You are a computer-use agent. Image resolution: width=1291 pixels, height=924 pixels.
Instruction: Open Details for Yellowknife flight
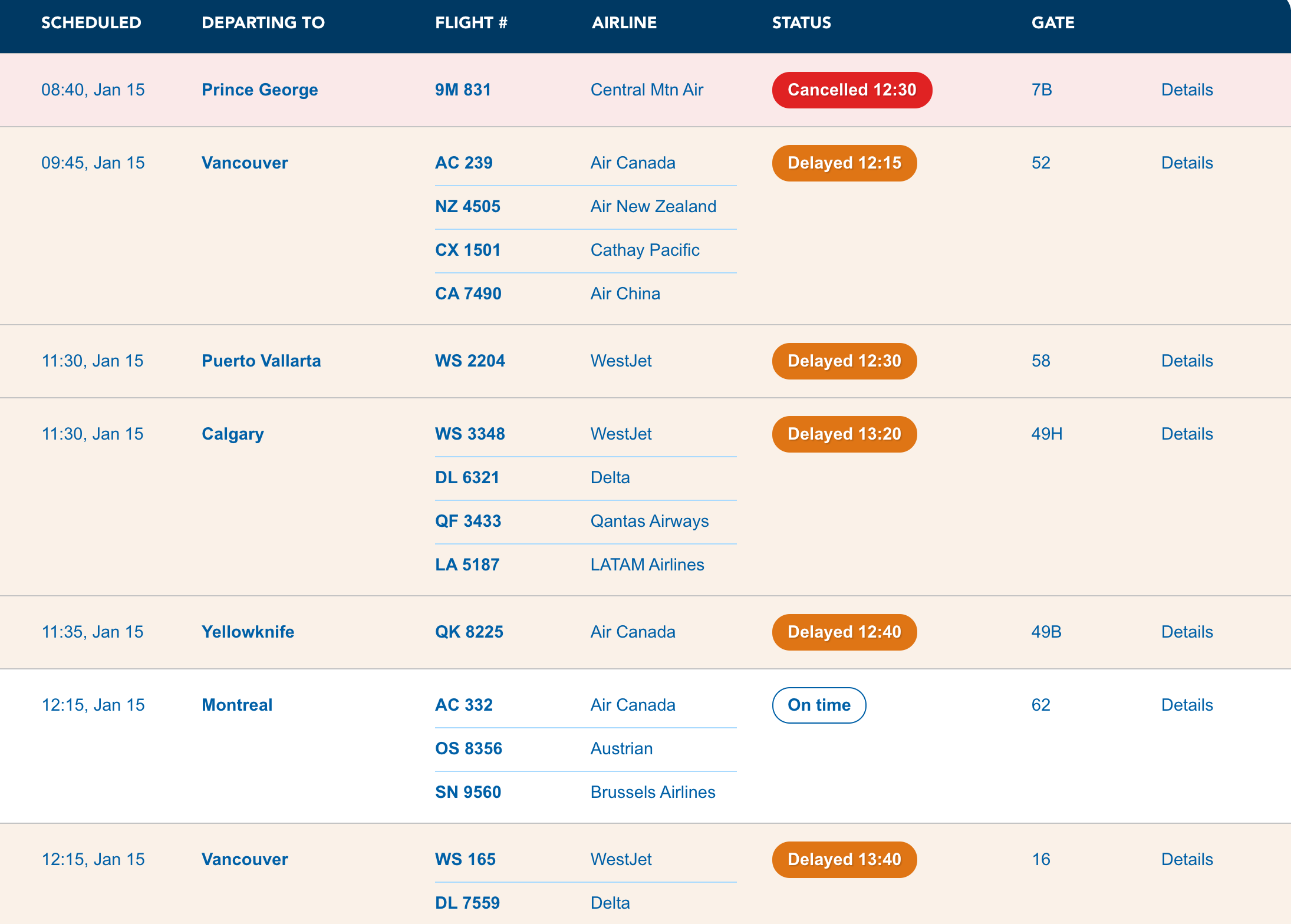pos(1187,632)
